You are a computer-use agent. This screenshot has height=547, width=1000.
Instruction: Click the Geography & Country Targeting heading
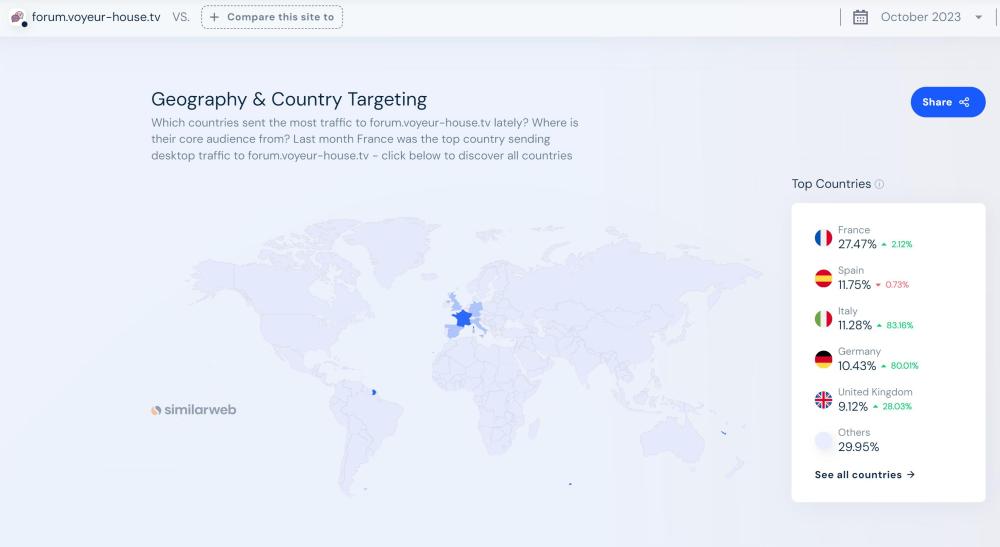pos(288,99)
